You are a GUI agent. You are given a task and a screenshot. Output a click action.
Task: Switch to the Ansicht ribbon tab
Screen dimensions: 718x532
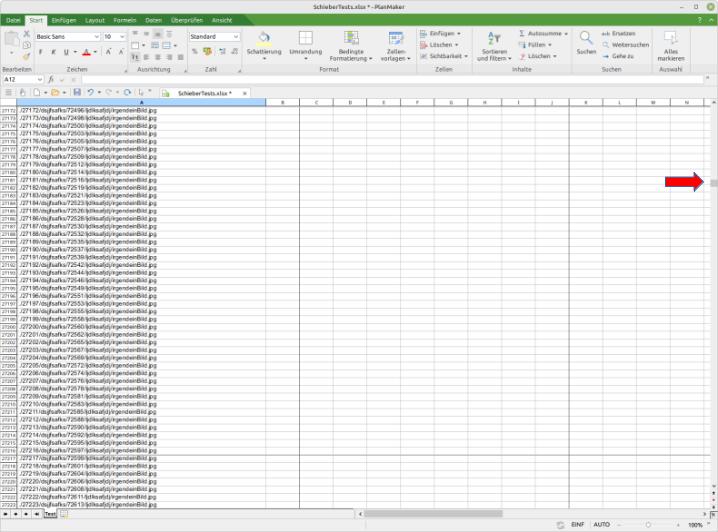pyautogui.click(x=222, y=20)
